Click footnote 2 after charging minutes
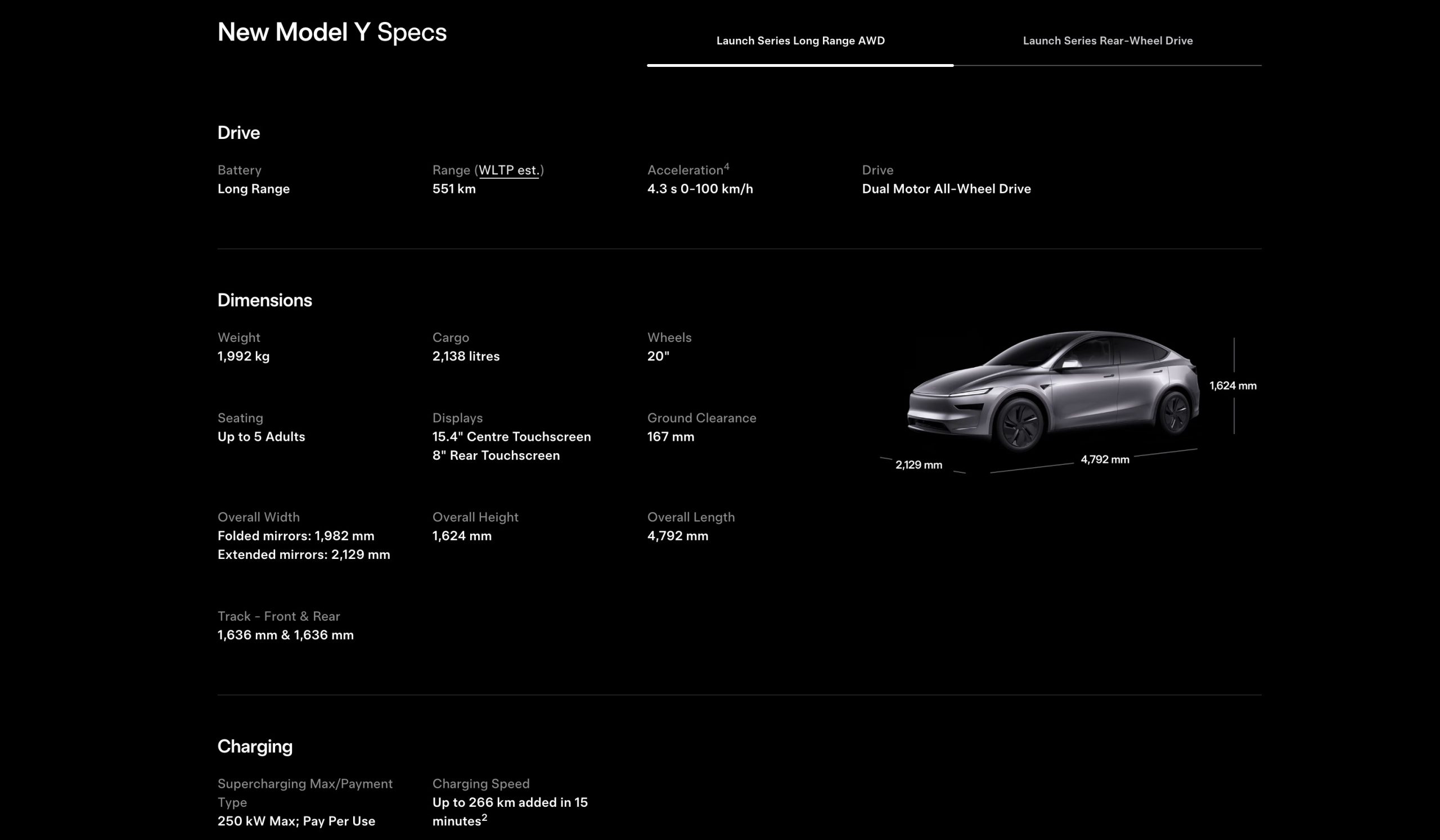This screenshot has width=1440, height=840. coord(484,818)
